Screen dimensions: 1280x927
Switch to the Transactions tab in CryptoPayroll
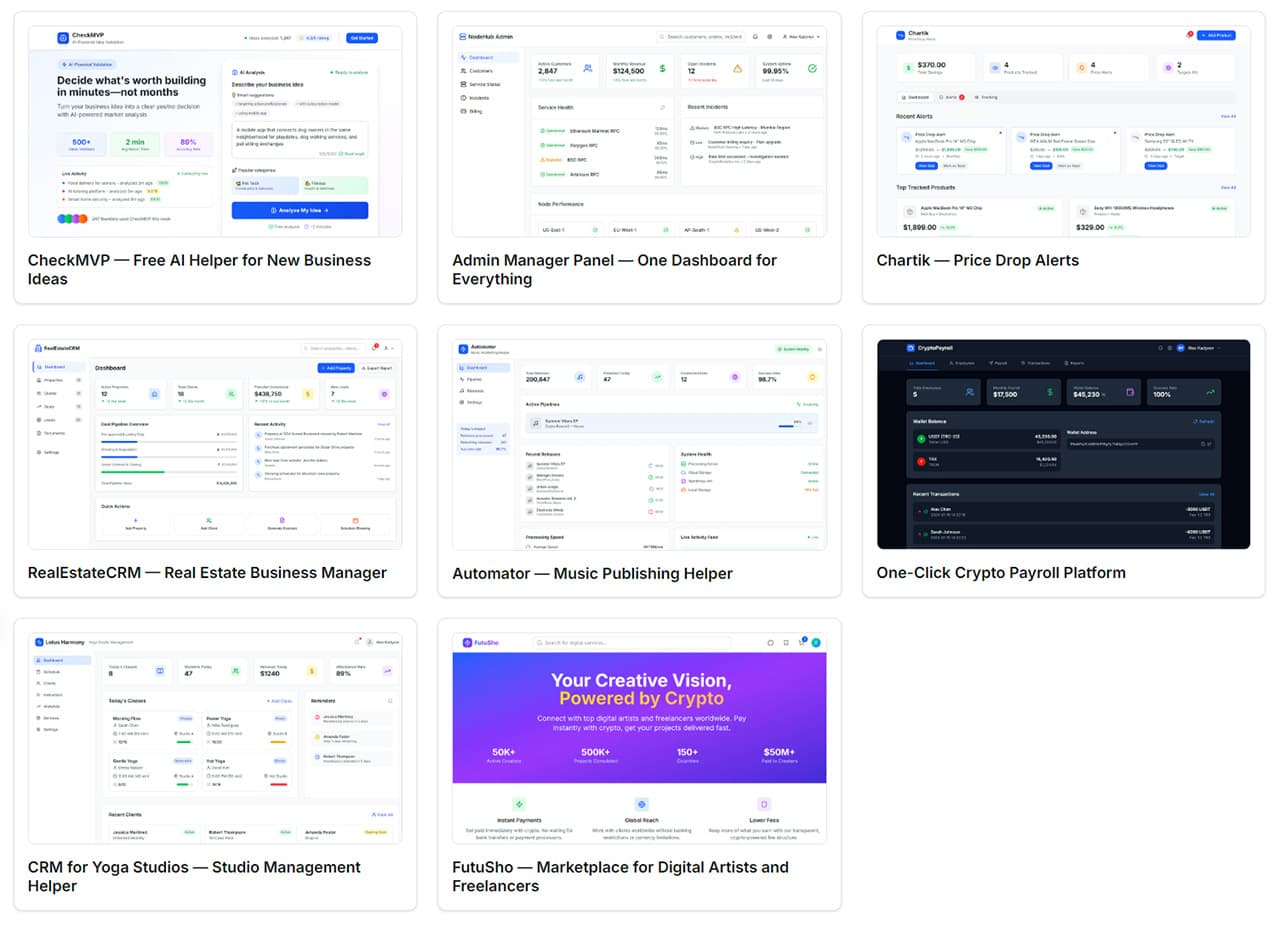tap(1035, 363)
